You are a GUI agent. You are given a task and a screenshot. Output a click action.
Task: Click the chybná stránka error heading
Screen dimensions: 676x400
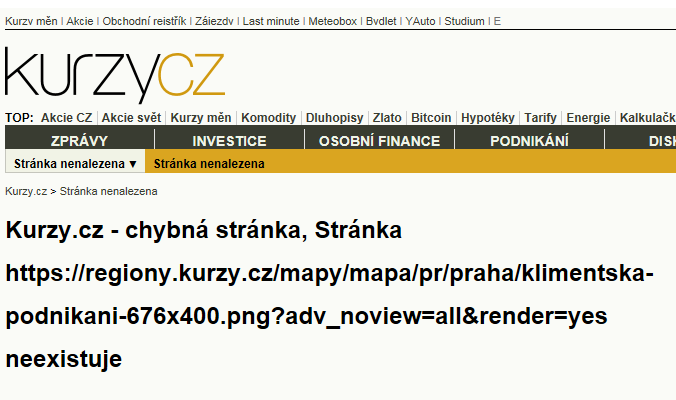coord(329,294)
